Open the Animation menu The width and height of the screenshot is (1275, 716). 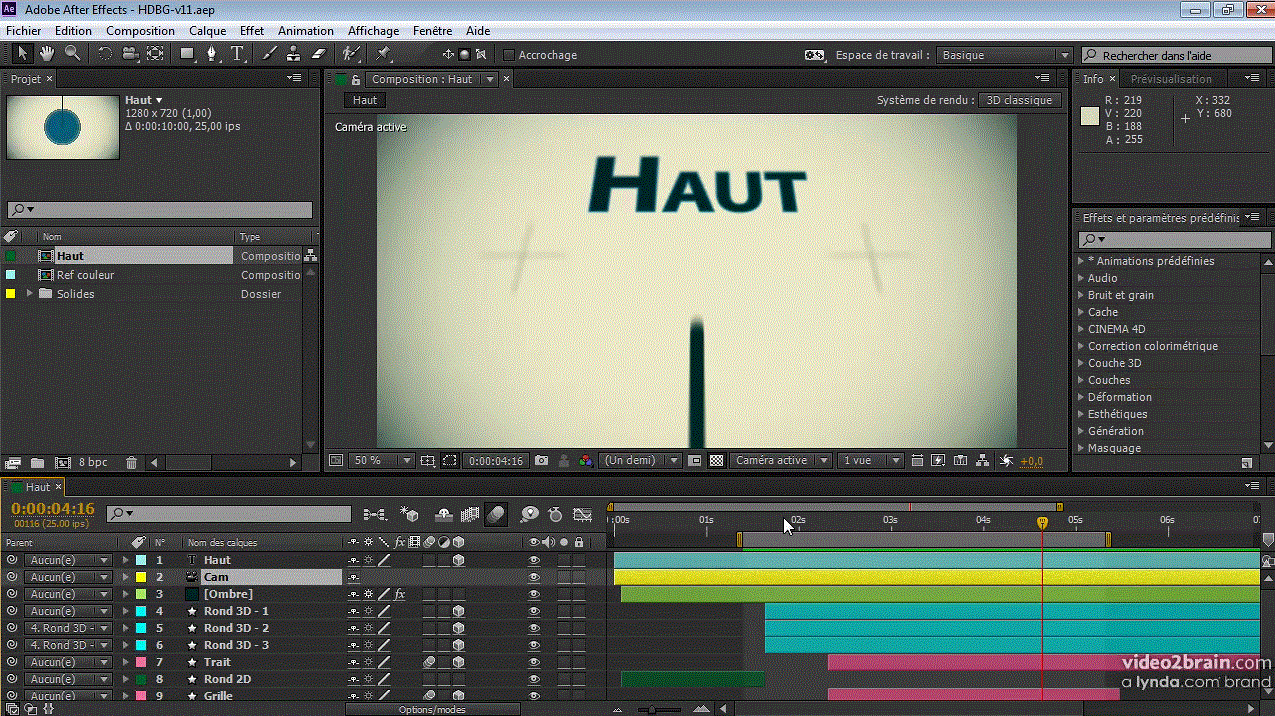point(306,31)
